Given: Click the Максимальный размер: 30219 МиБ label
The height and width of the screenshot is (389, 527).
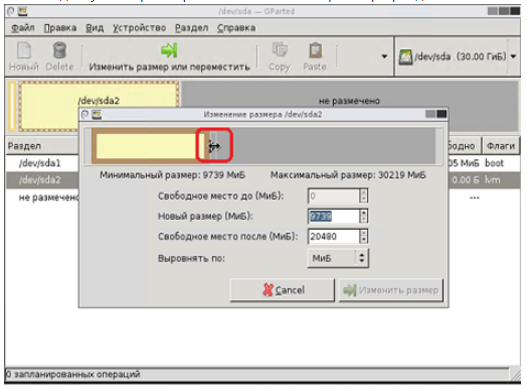Looking at the screenshot, I should (x=348, y=175).
